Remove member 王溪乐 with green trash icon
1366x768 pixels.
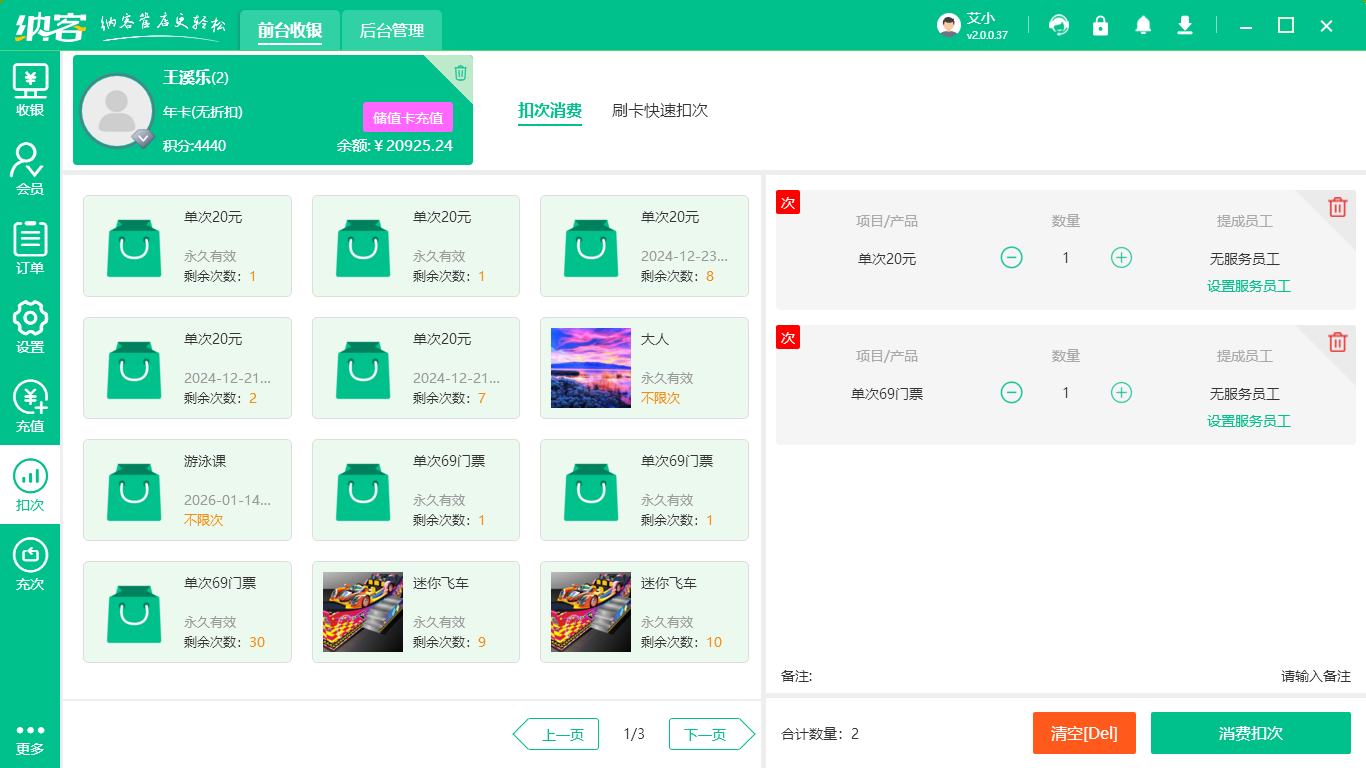460,72
